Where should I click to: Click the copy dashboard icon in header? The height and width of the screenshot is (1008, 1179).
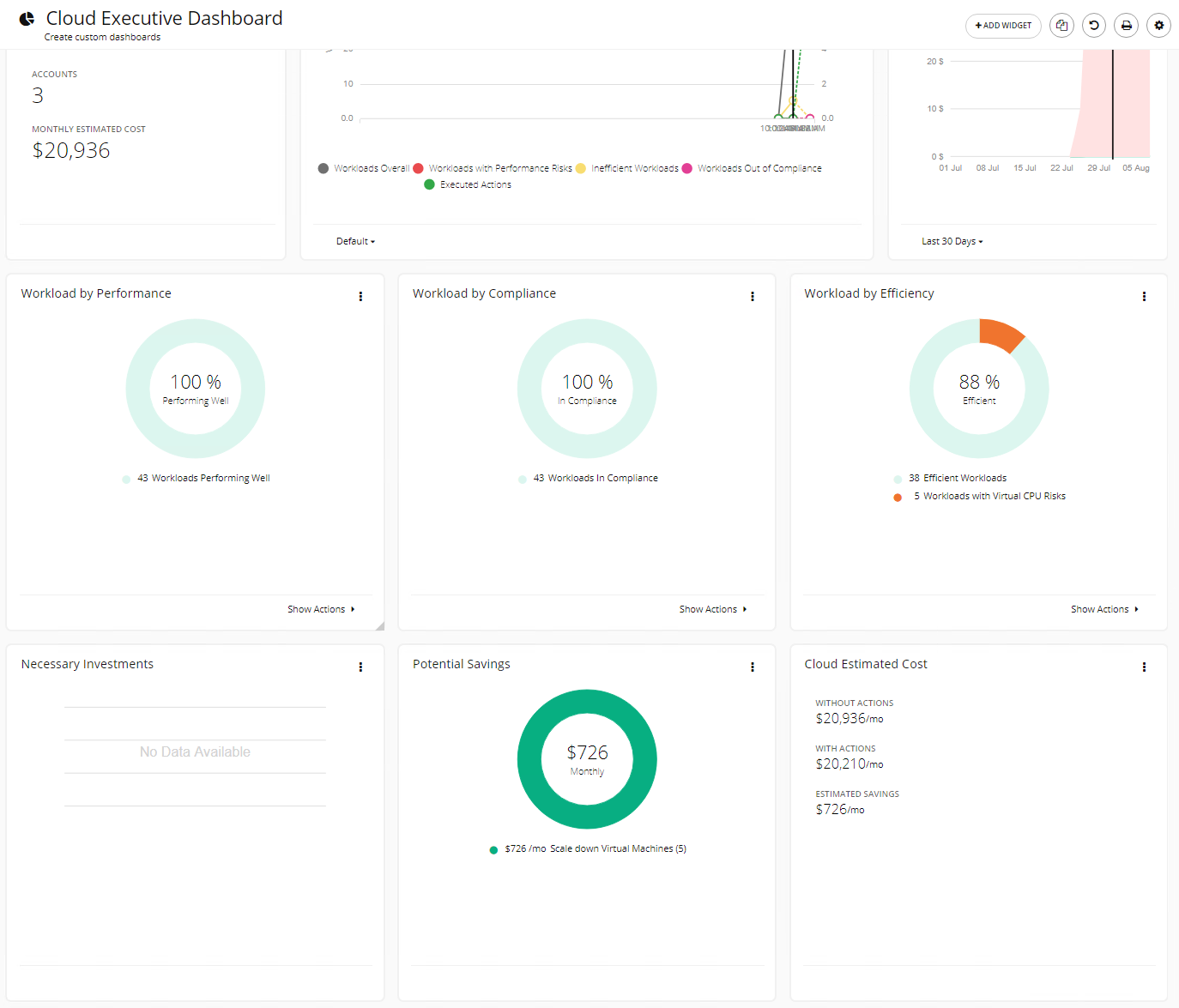pyautogui.click(x=1061, y=26)
